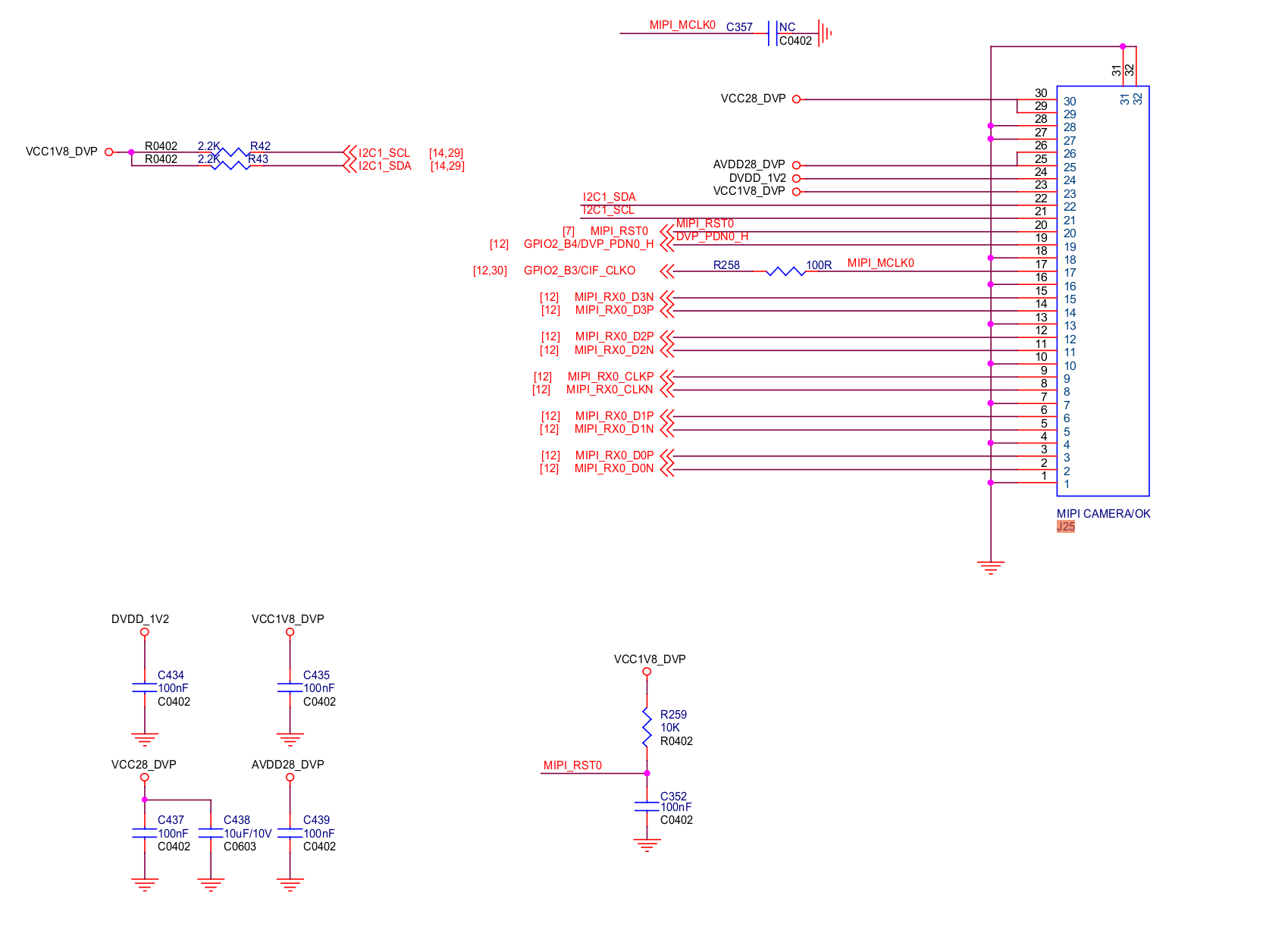Screen dimensions: 1288x930
Task: Click the C438 capacitor symbol
Action: [211, 833]
